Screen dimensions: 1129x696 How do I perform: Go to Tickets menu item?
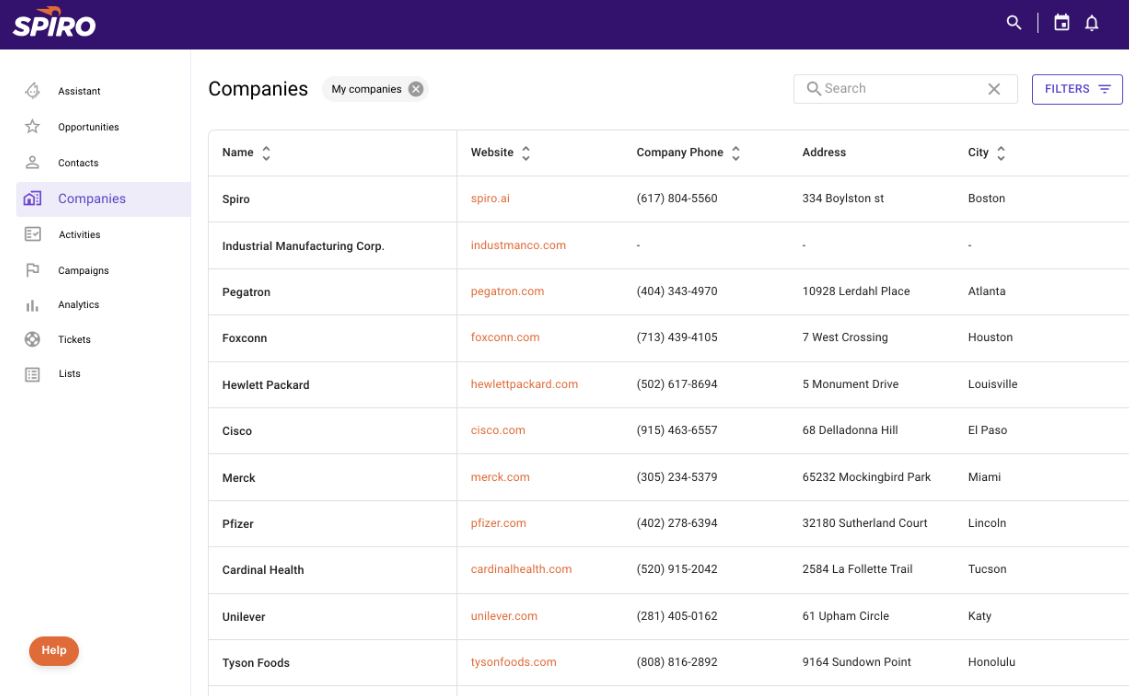click(74, 340)
